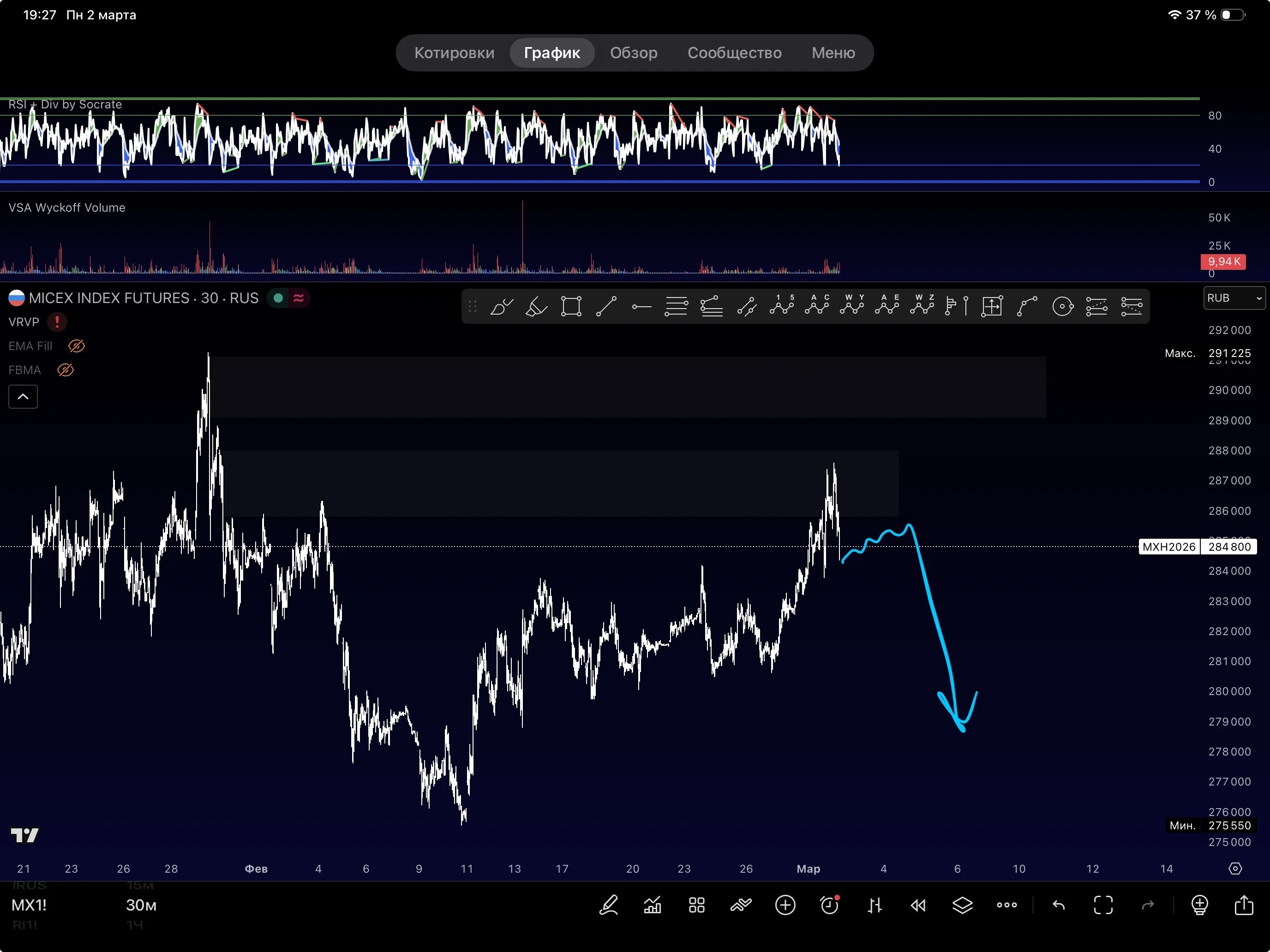
Task: Select the trend line tool
Action: [x=606, y=306]
